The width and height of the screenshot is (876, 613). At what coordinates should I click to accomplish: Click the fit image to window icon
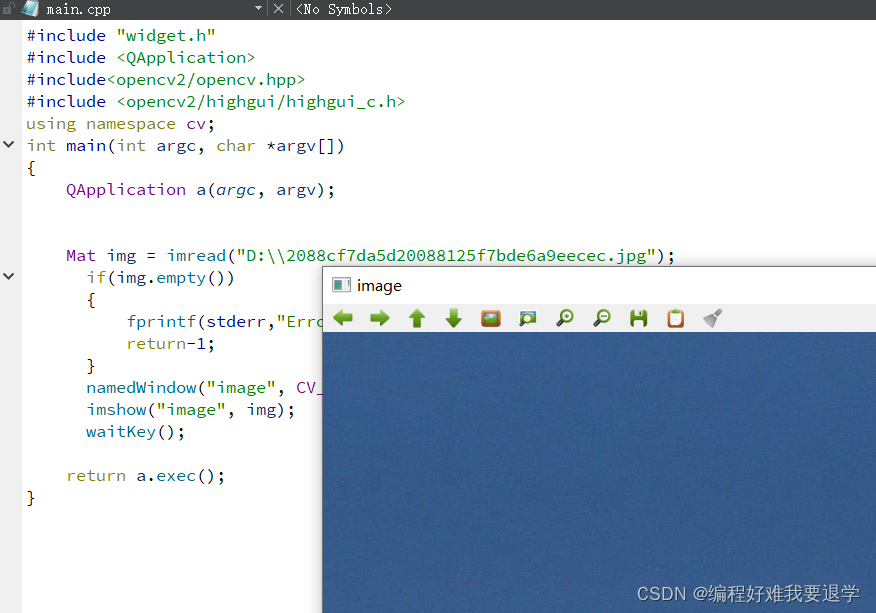527,319
